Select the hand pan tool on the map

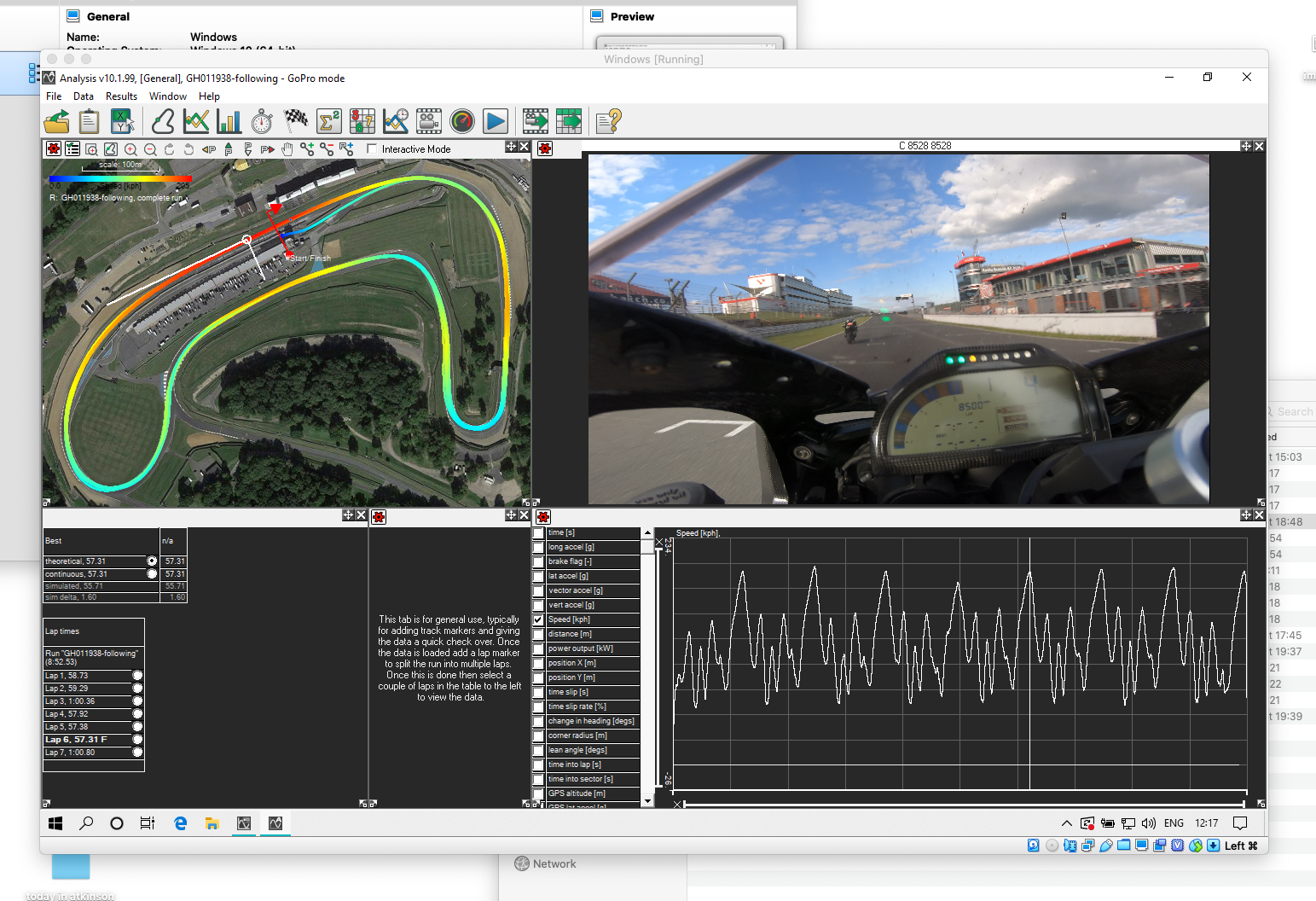pos(287,148)
